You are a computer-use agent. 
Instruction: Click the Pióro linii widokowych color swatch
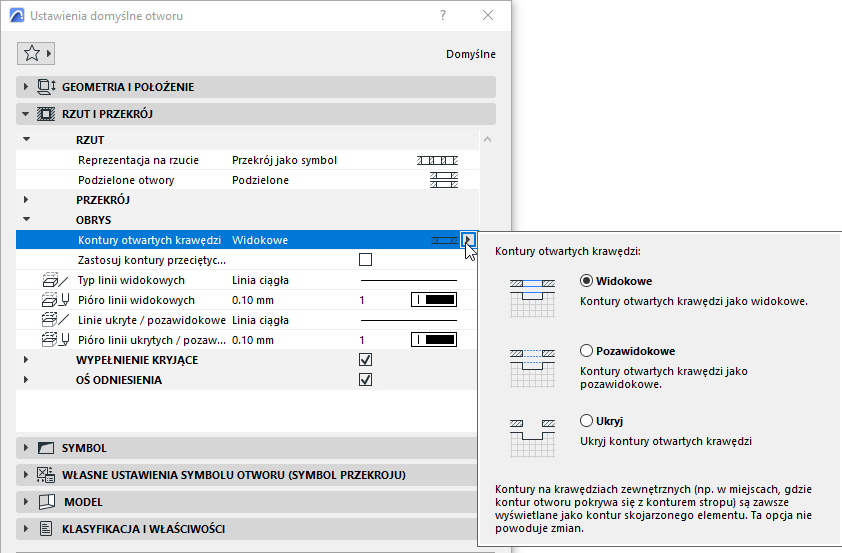pos(434,300)
